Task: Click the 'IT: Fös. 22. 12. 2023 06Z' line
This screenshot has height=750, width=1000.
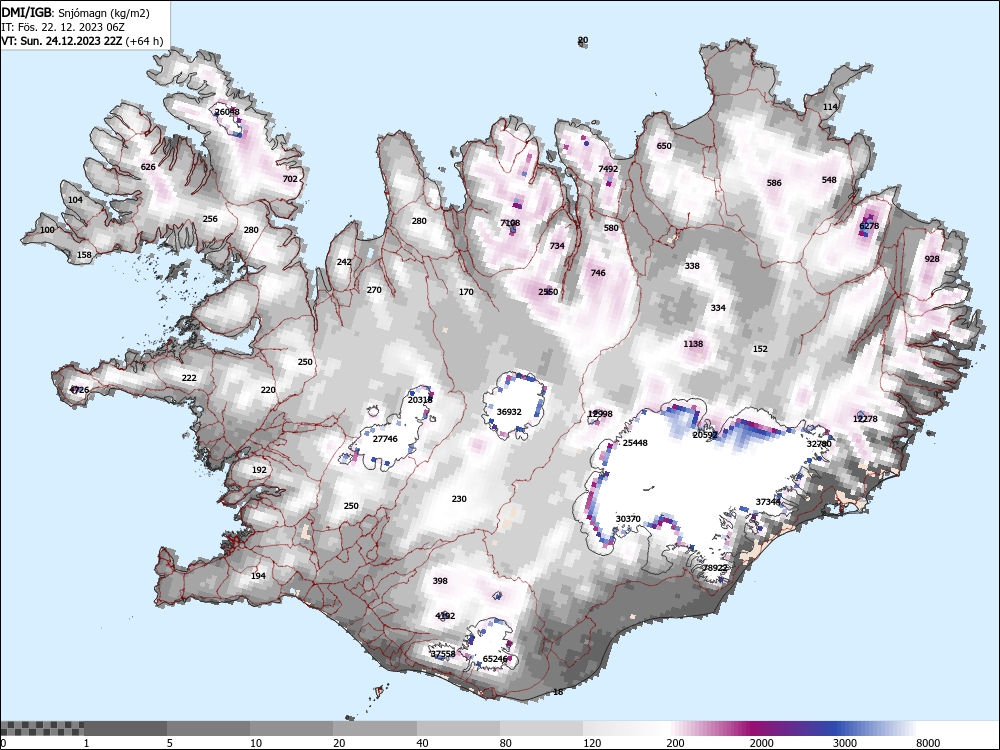Action: point(62,27)
